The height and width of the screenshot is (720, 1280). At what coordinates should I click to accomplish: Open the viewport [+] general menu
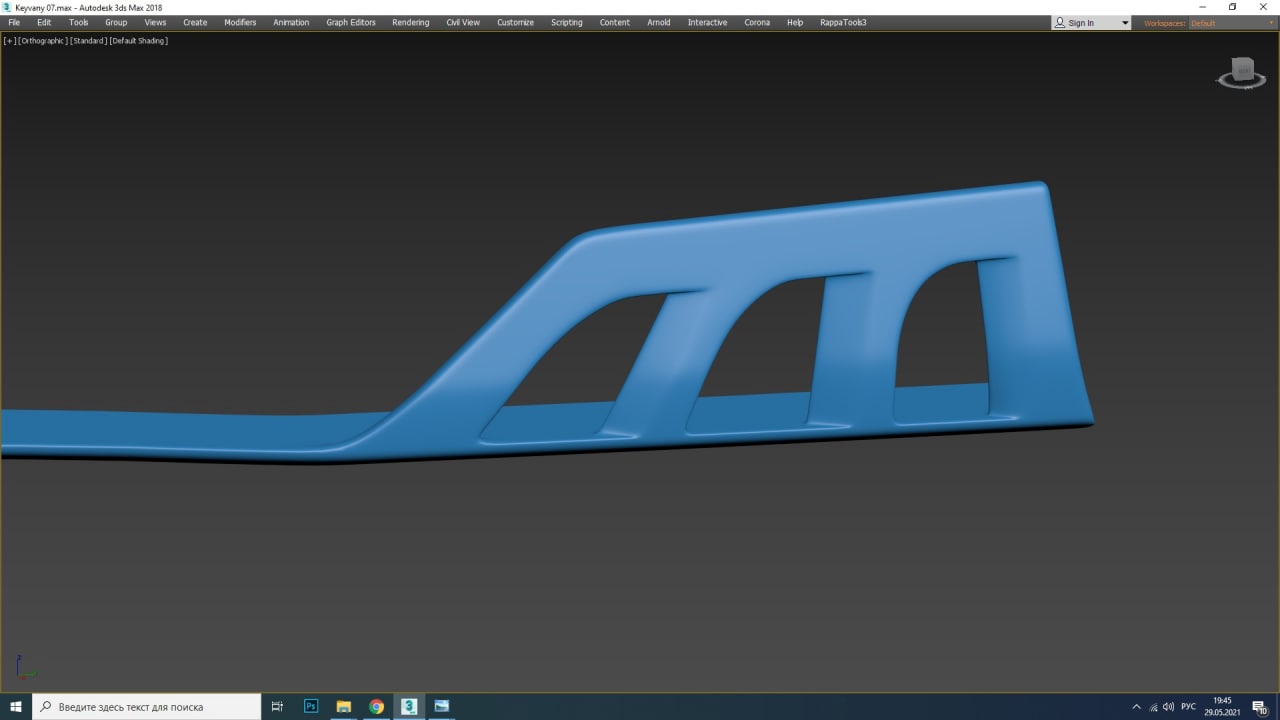pos(10,41)
